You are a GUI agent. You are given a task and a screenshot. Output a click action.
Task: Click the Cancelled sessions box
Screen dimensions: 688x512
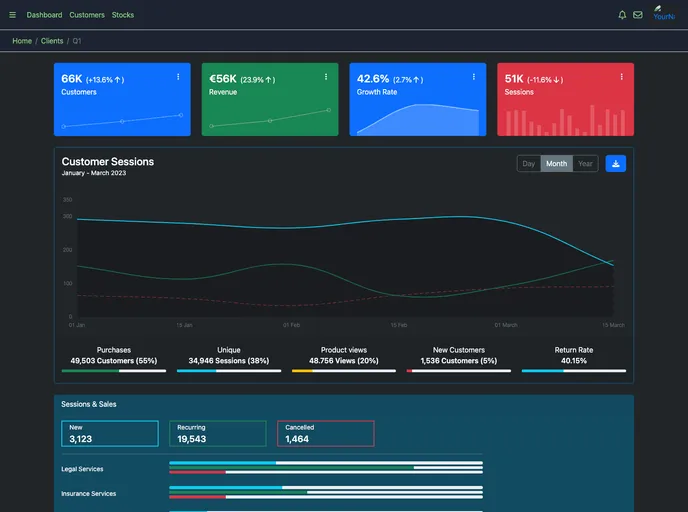point(325,433)
